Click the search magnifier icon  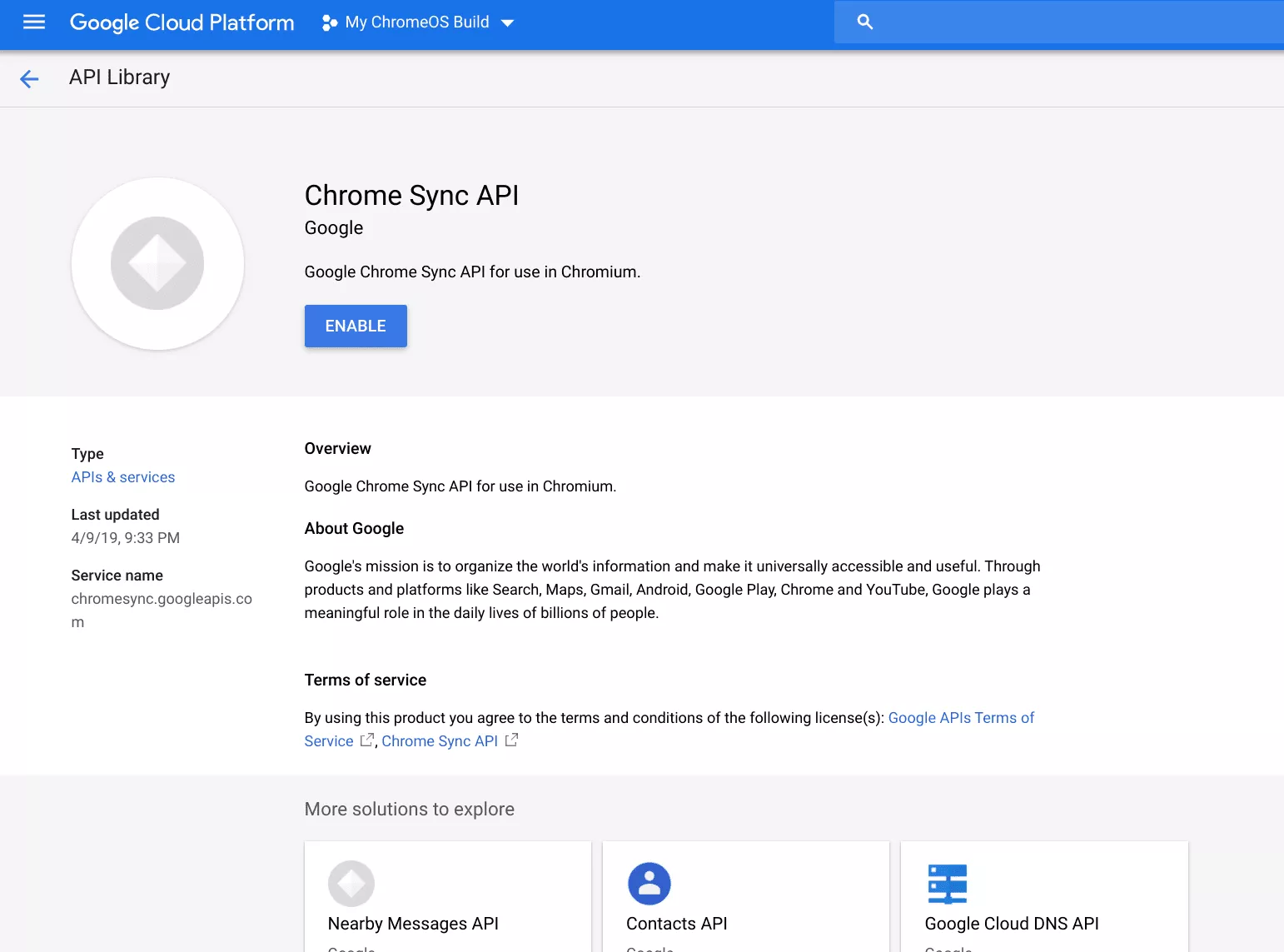coord(865,22)
